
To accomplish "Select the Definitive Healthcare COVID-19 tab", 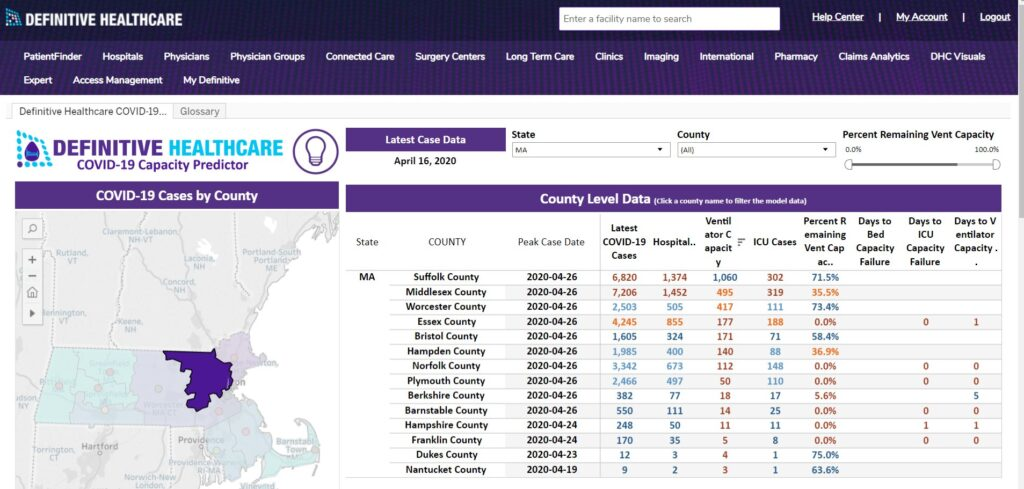I will pyautogui.click(x=93, y=111).
